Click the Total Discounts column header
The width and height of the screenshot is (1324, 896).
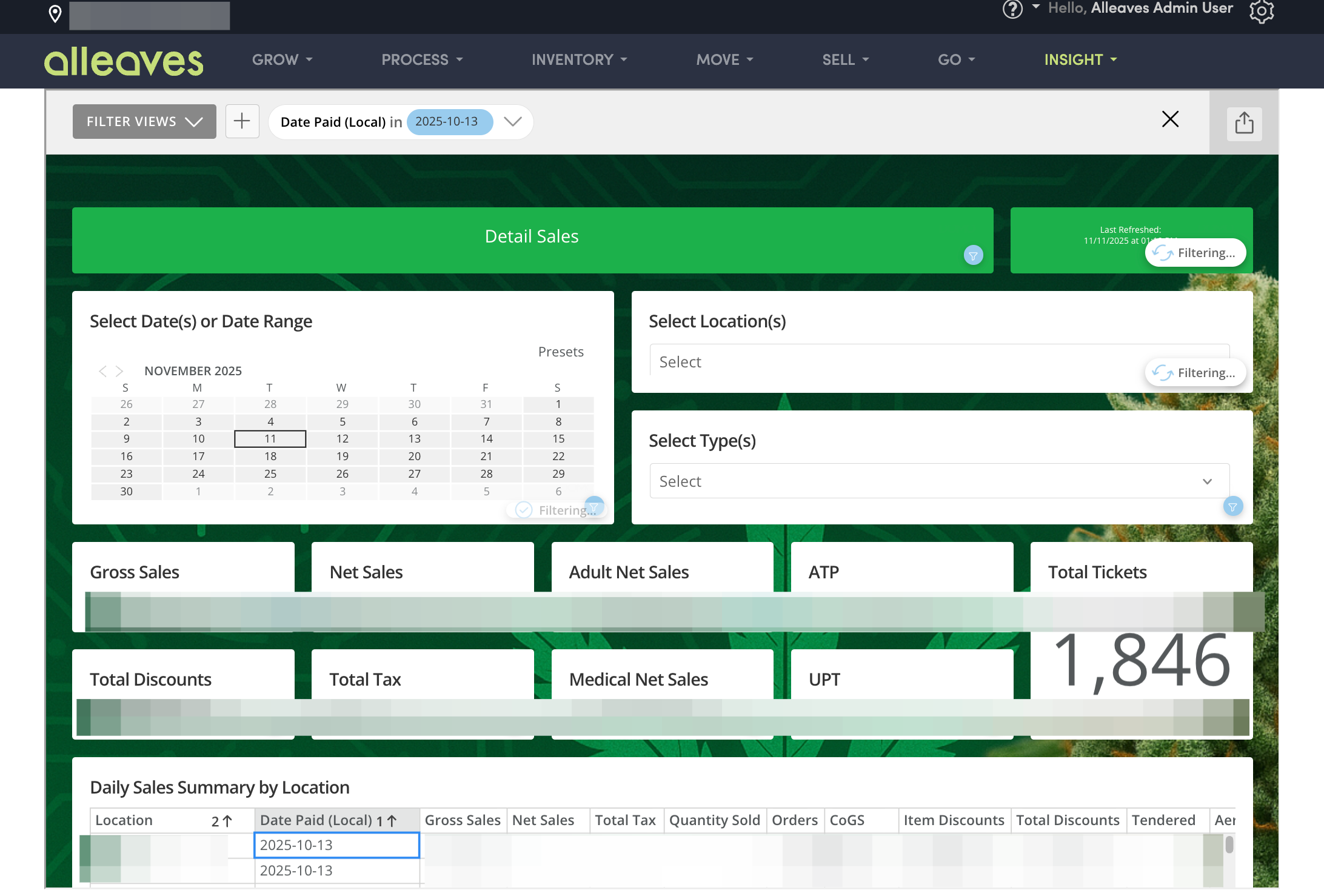(x=1068, y=820)
